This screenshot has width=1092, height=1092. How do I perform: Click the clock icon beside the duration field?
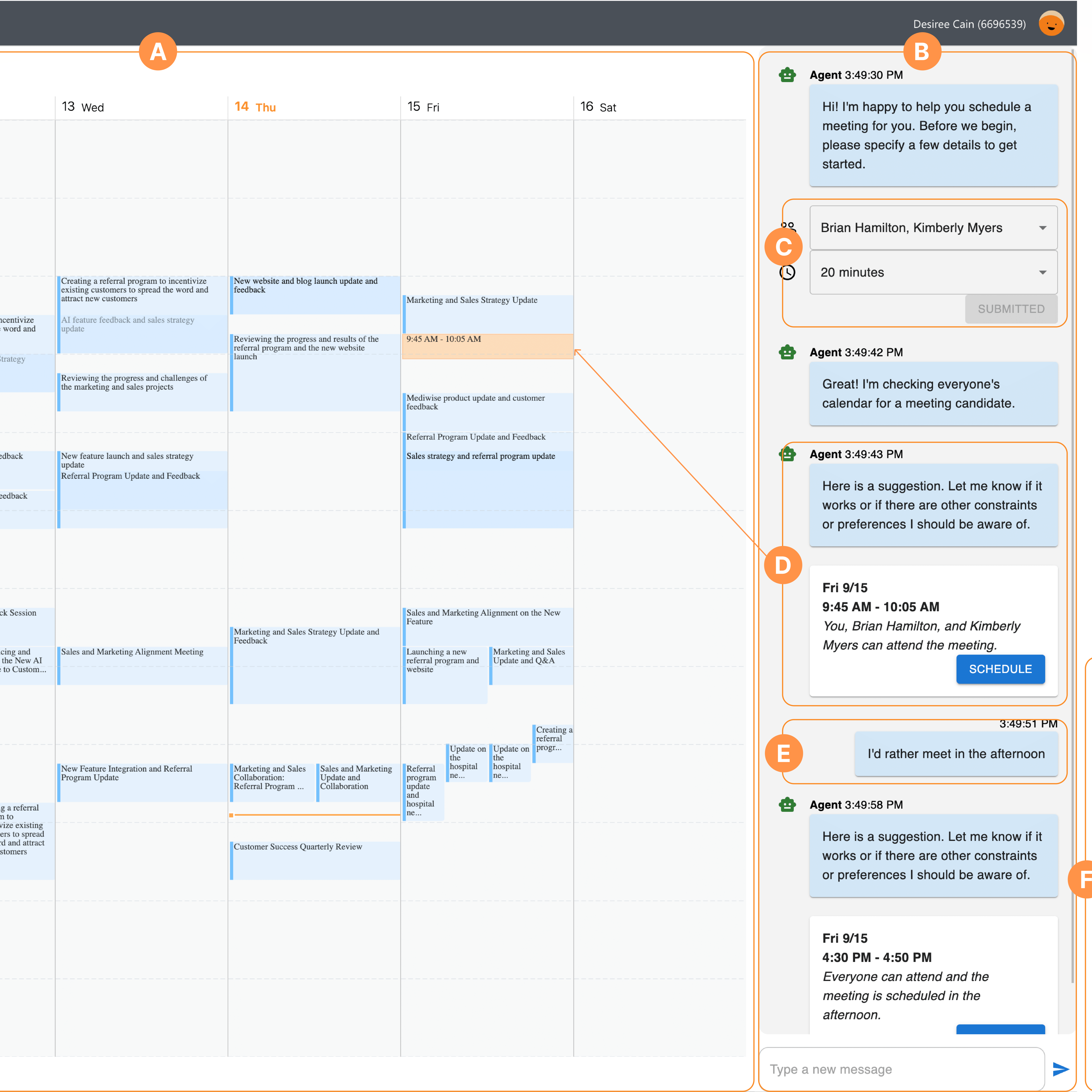point(787,272)
